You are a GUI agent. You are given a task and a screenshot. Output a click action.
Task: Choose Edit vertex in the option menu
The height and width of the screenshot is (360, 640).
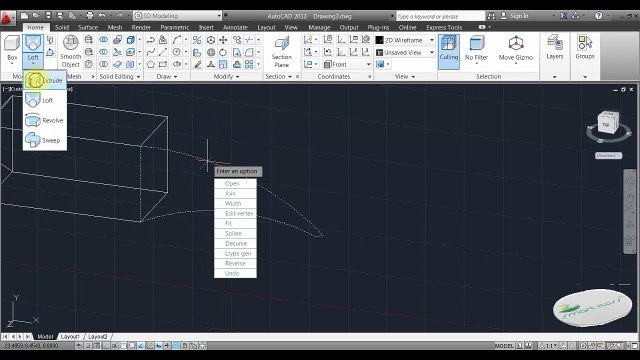pos(235,213)
